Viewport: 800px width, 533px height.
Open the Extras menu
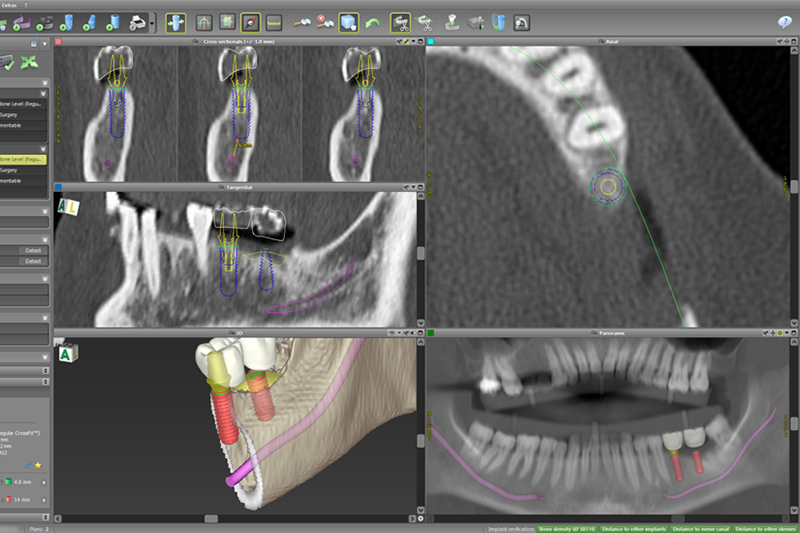point(9,5)
